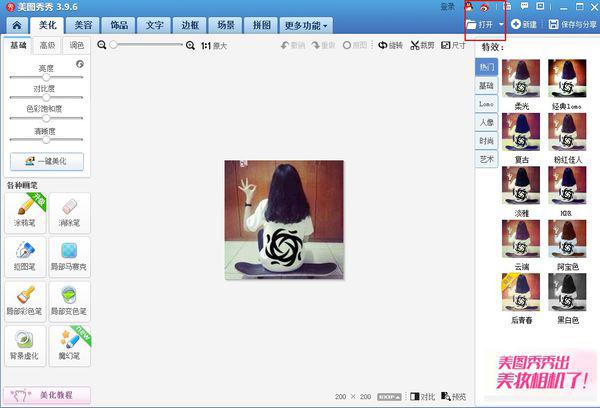Image resolution: width=600 pixels, height=408 pixels.
Task: Click the 亮度 brightness slider handle
Action: pos(46,77)
